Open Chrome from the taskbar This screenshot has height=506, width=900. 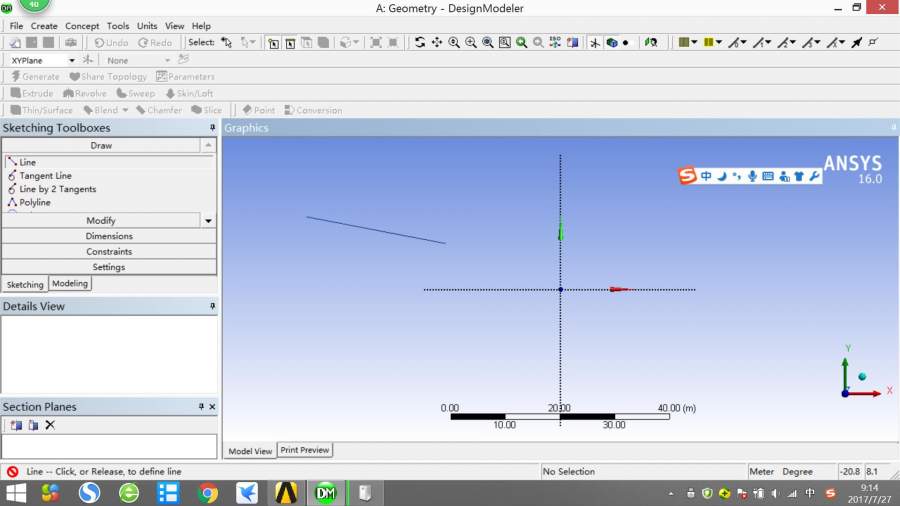point(208,493)
